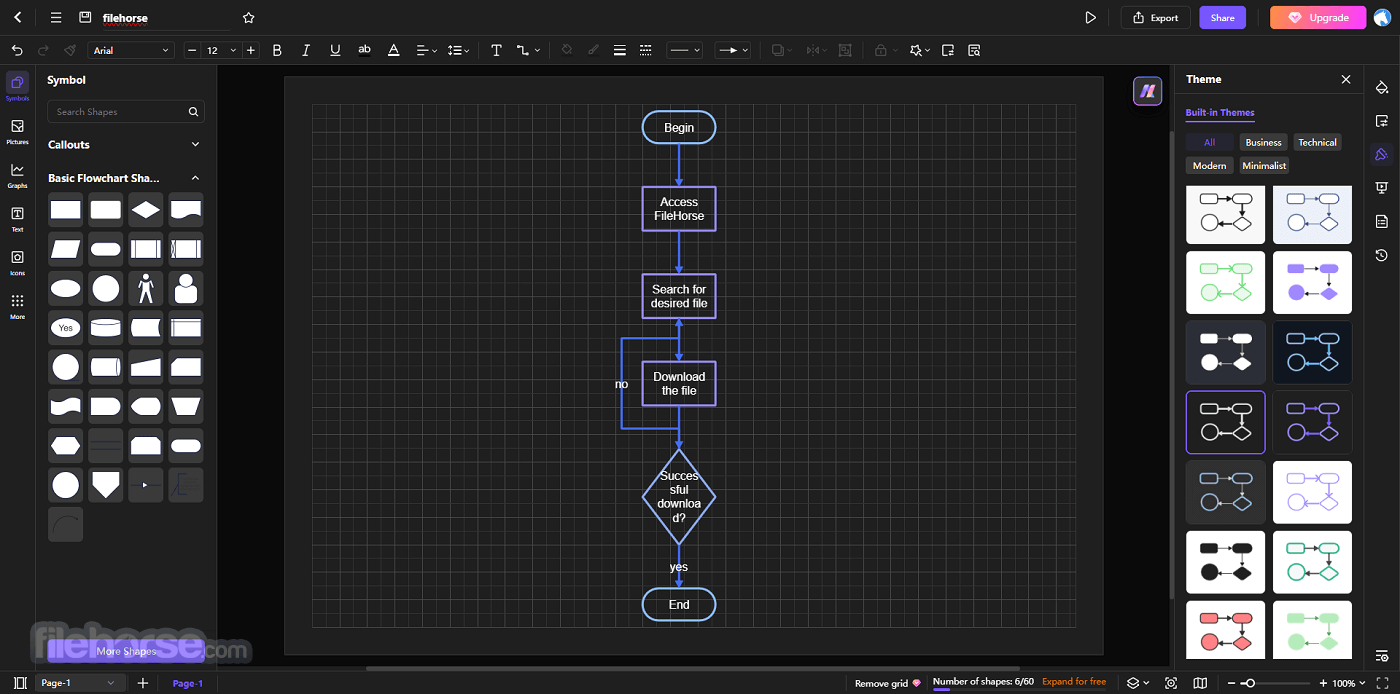Open dashed line style options
The image size is (1400, 694).
tap(645, 50)
